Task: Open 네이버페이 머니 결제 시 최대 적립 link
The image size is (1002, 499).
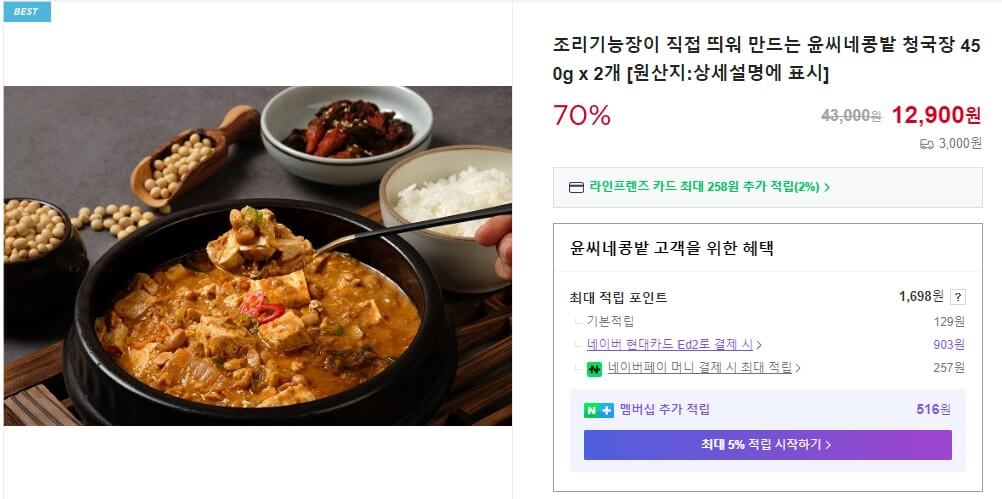Action: 699,368
